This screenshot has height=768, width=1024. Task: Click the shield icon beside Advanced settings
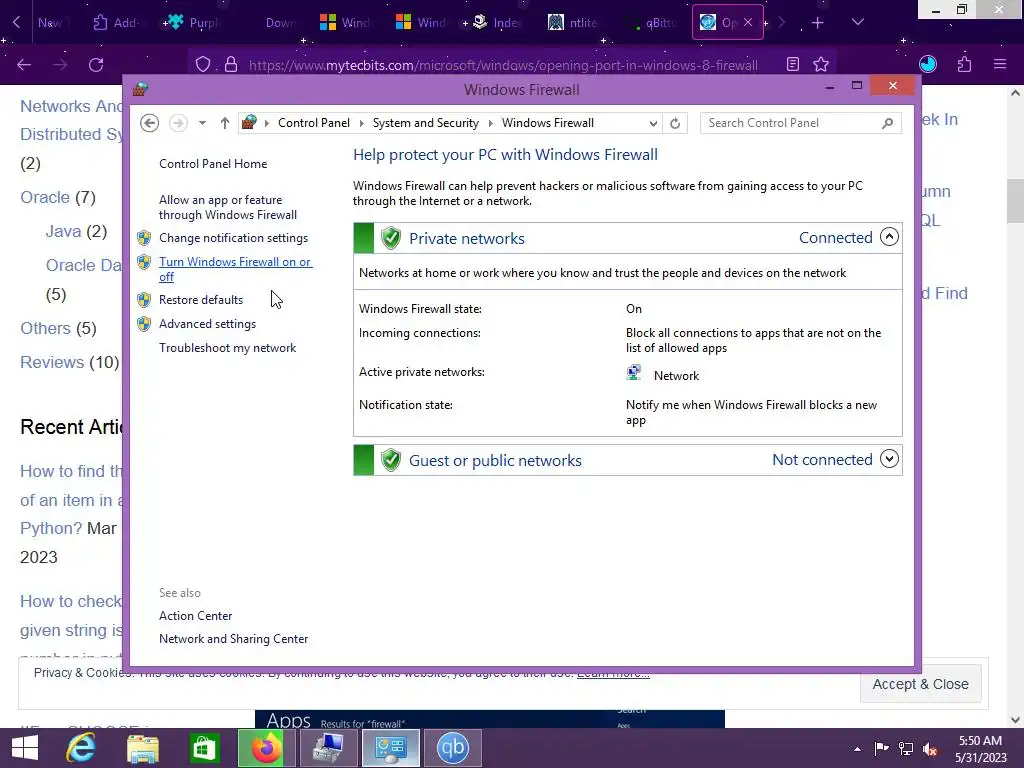click(144, 324)
